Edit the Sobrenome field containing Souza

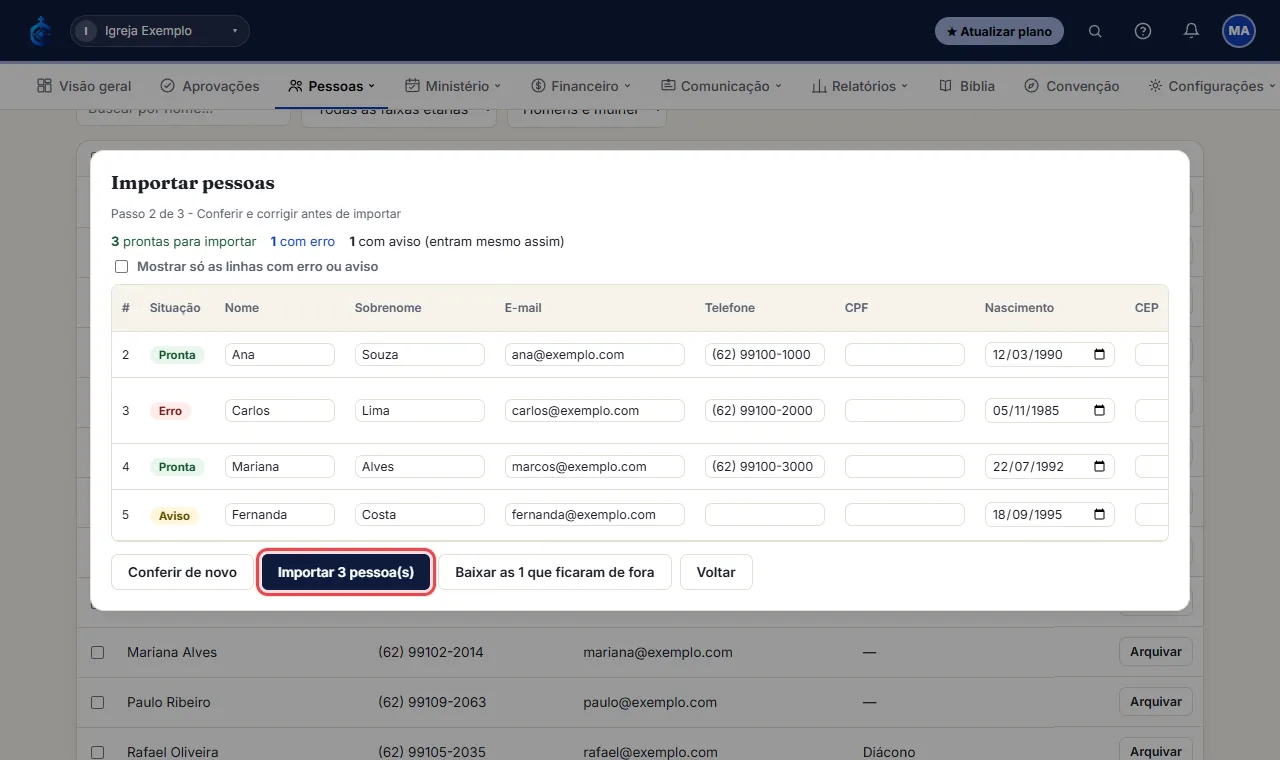coord(420,355)
